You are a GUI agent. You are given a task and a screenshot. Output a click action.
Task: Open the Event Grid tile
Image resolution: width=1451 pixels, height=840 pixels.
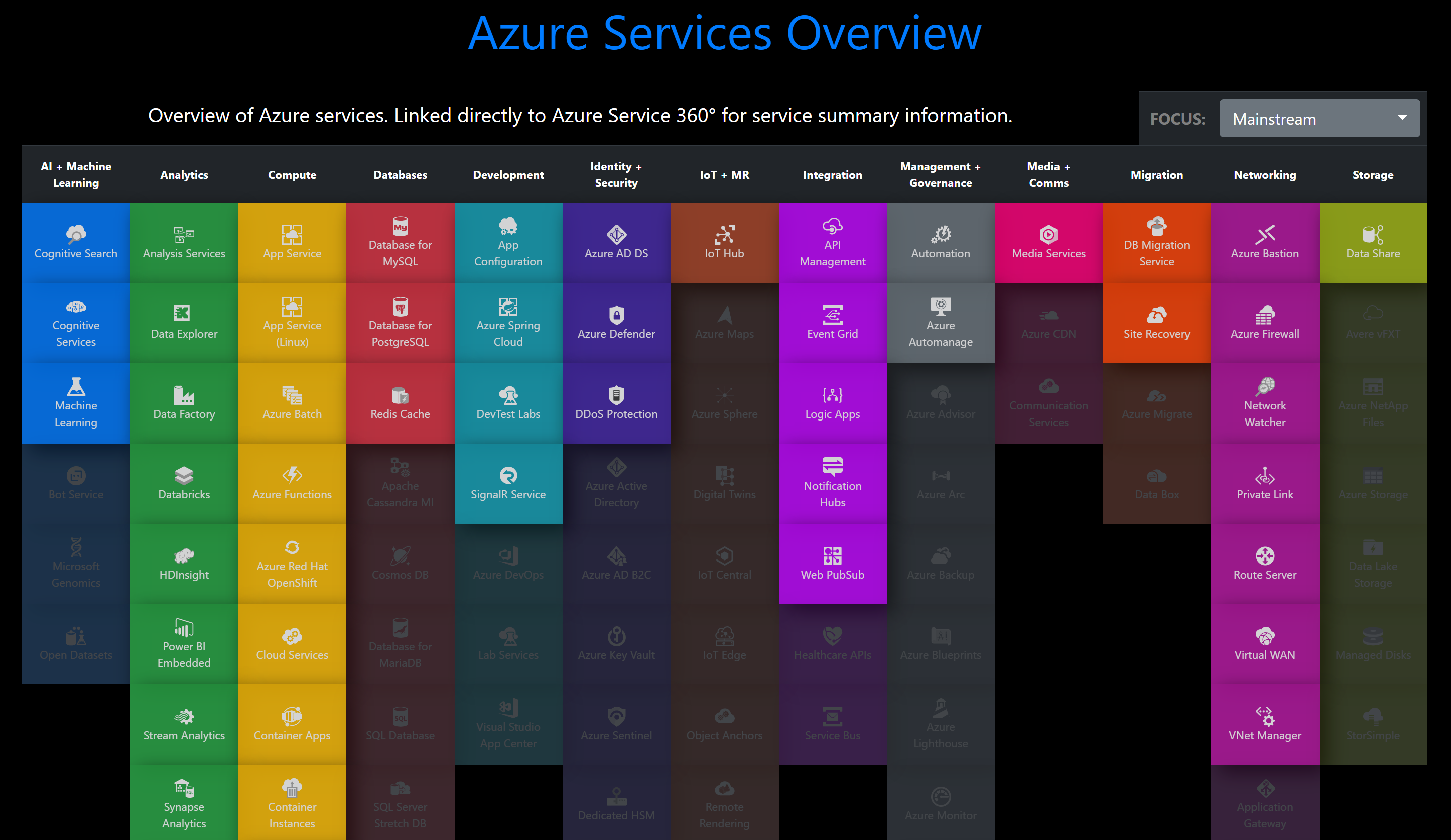pyautogui.click(x=833, y=323)
